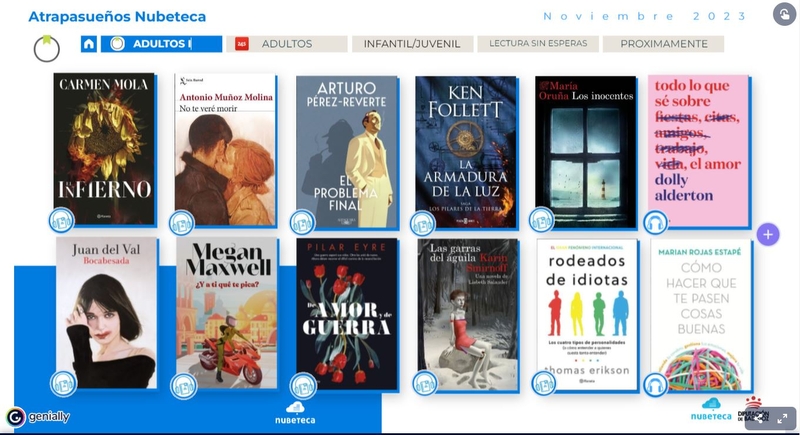Image resolution: width=800 pixels, height=435 pixels.
Task: Select the LECTURA SIN ESPERAS tab
Action: pos(538,44)
